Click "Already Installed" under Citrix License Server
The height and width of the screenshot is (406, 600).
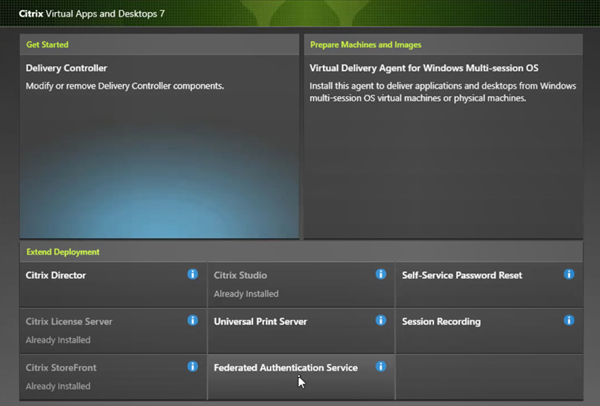tap(58, 340)
